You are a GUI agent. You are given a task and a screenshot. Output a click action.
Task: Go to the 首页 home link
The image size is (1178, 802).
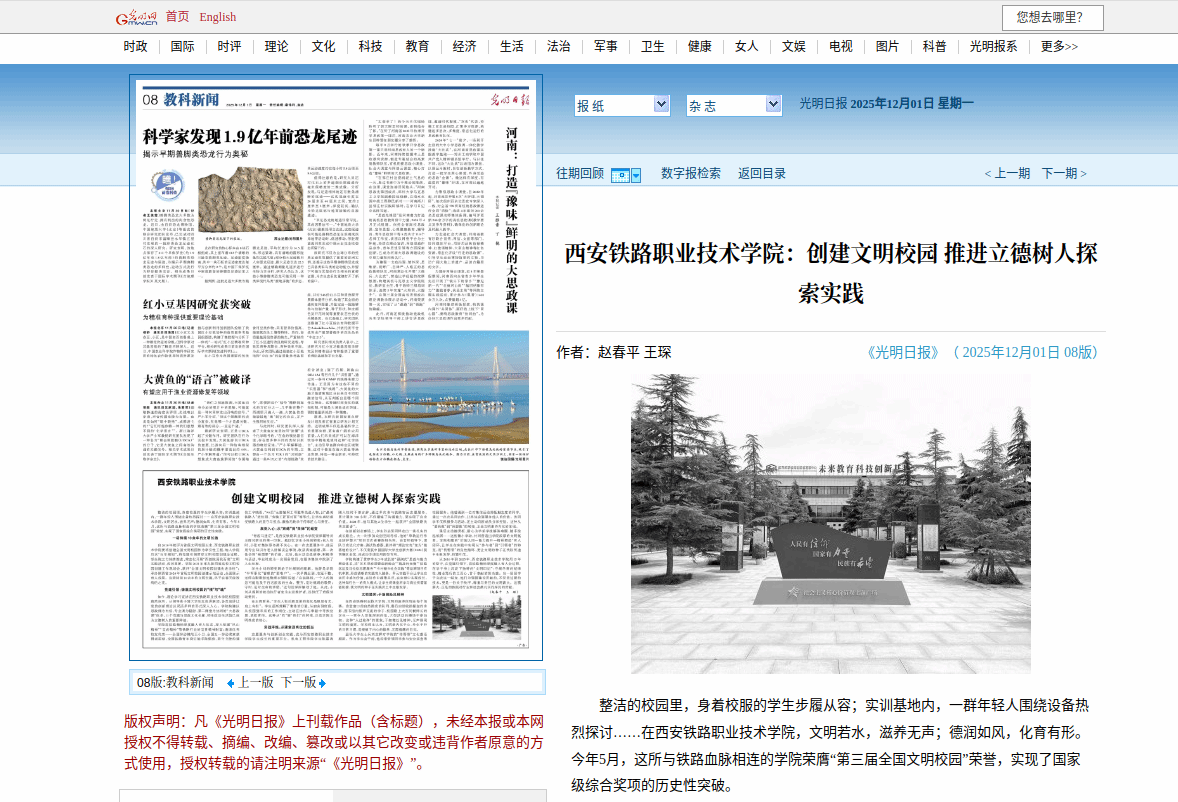coord(177,17)
